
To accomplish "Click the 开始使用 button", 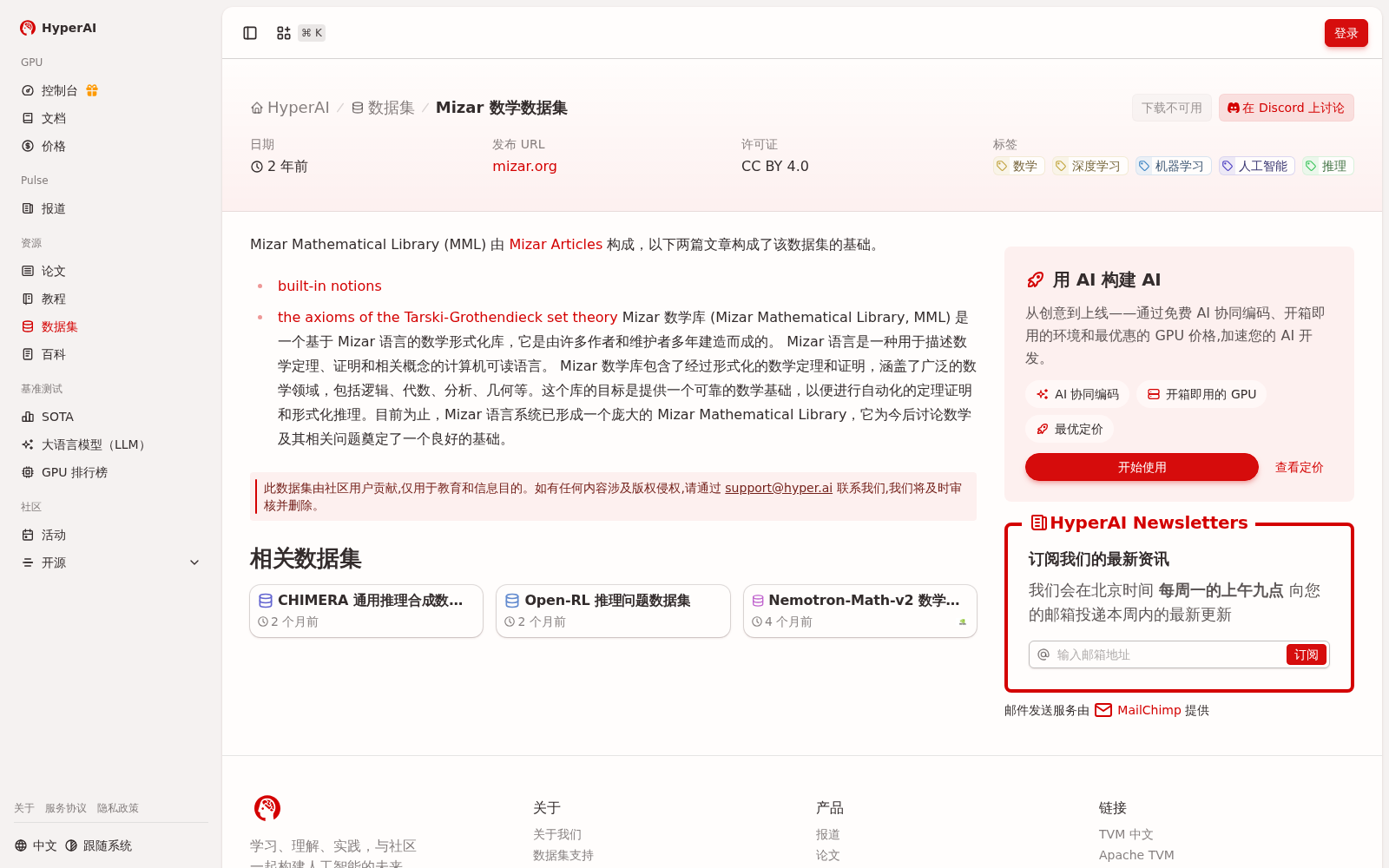I will click(x=1142, y=467).
